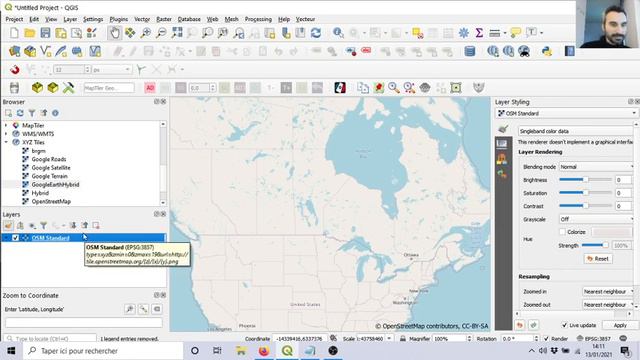Click the Zoom Out magnifier tool
The height and width of the screenshot is (360, 640).
[x=162, y=33]
